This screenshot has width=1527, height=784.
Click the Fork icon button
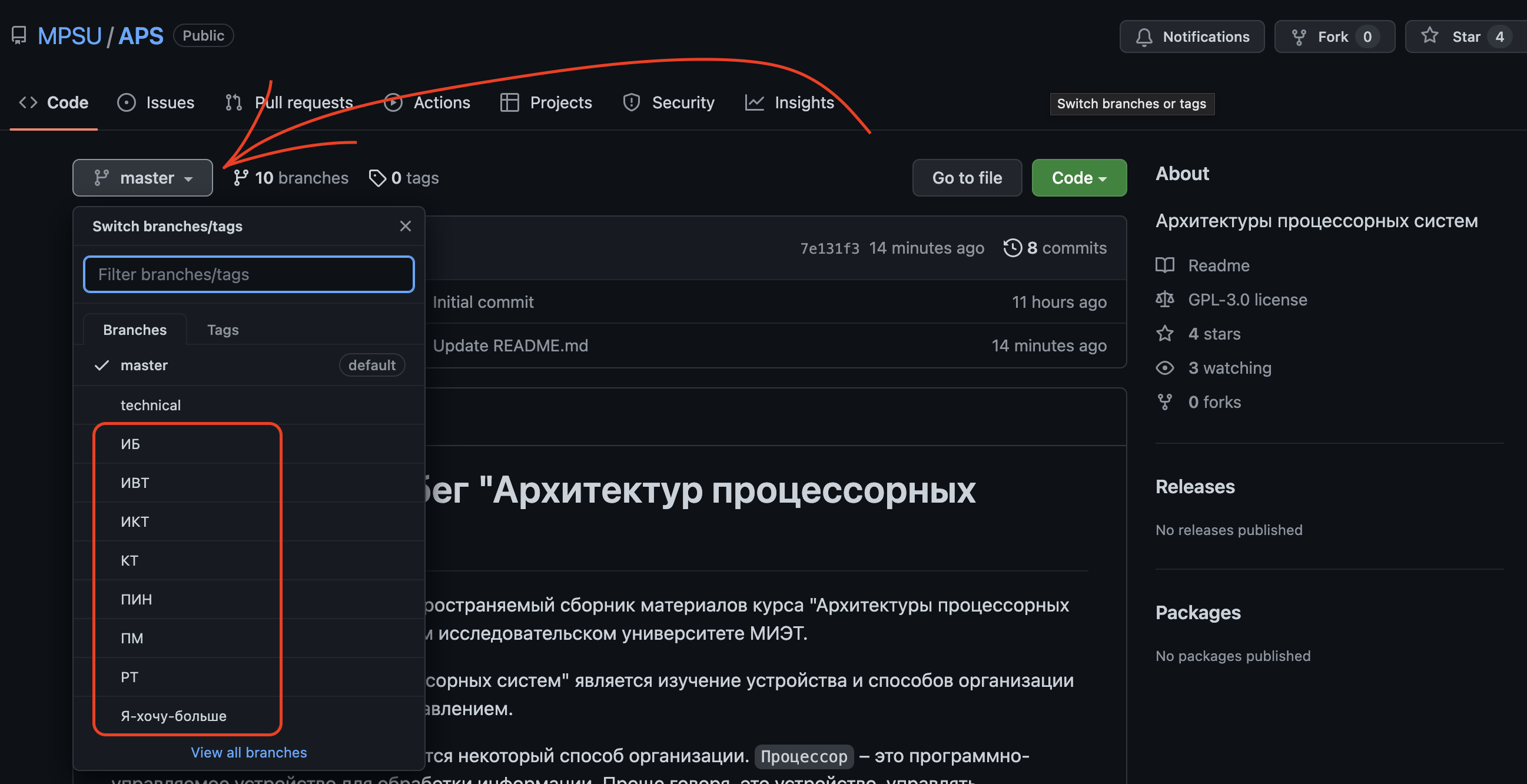(1298, 36)
